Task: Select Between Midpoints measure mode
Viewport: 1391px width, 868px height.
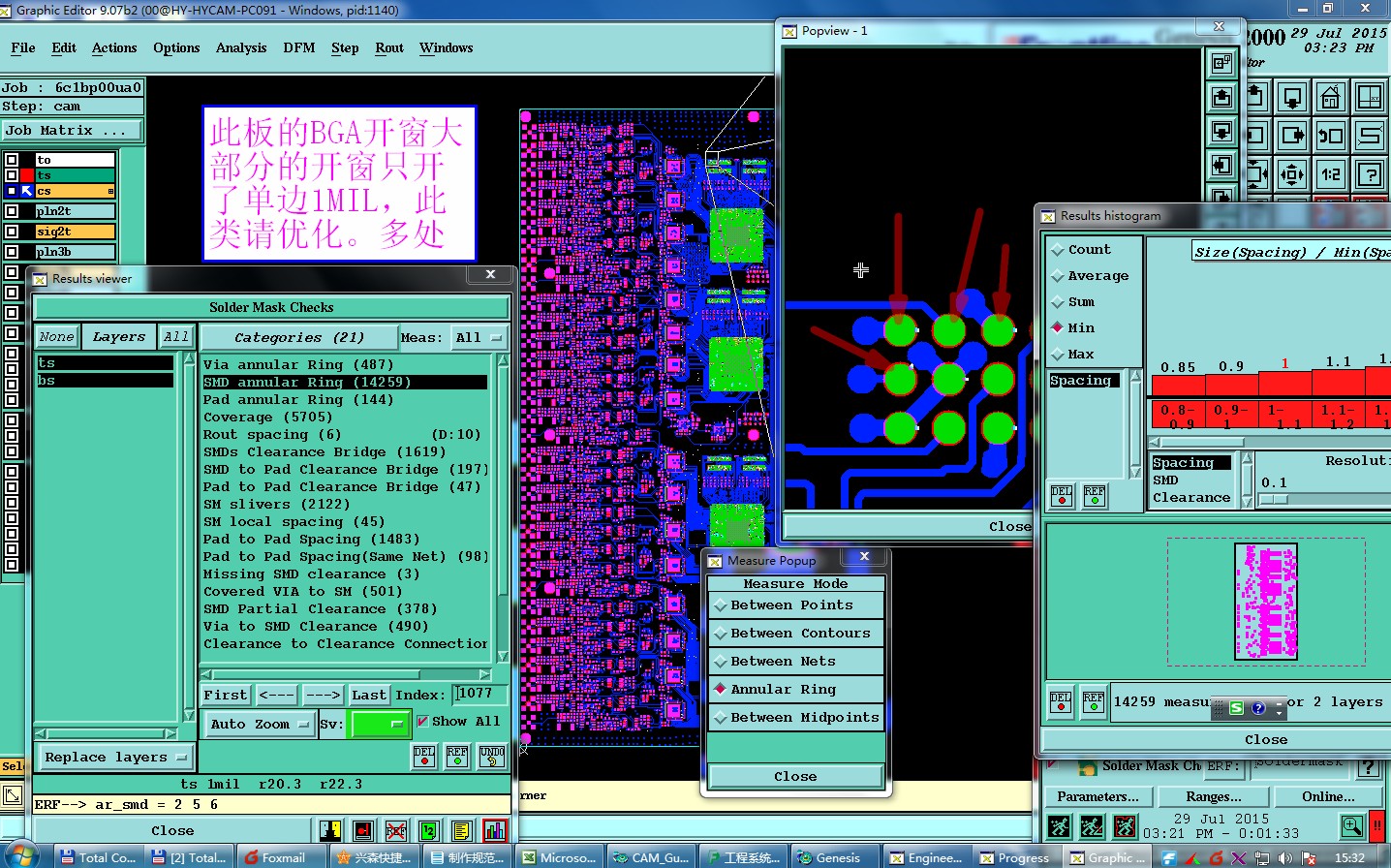Action: 795,718
